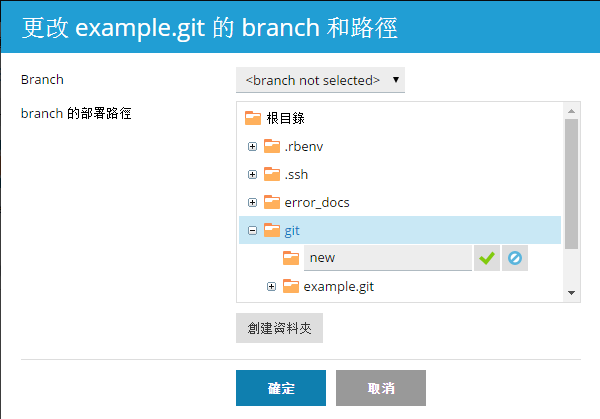Click the .ssh folder icon
Viewport: 600px width, 419px height.
[x=272, y=174]
